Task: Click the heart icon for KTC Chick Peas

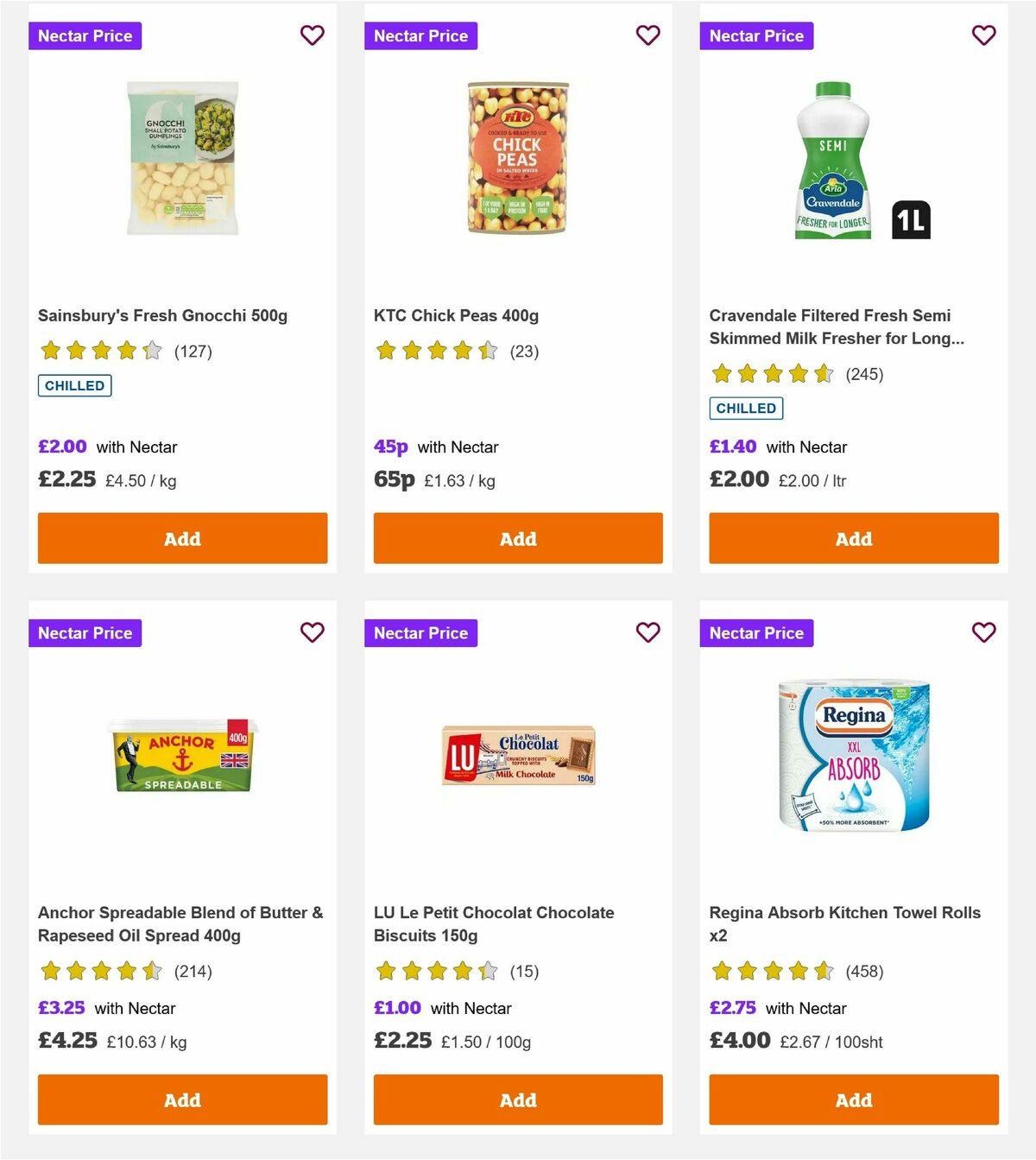Action: pos(647,35)
